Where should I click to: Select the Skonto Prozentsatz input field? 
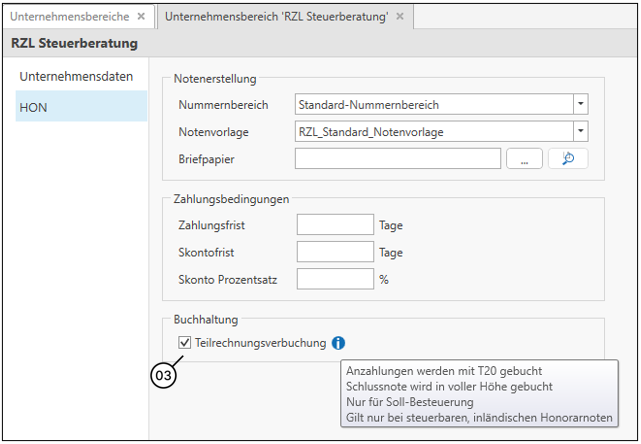click(x=335, y=279)
